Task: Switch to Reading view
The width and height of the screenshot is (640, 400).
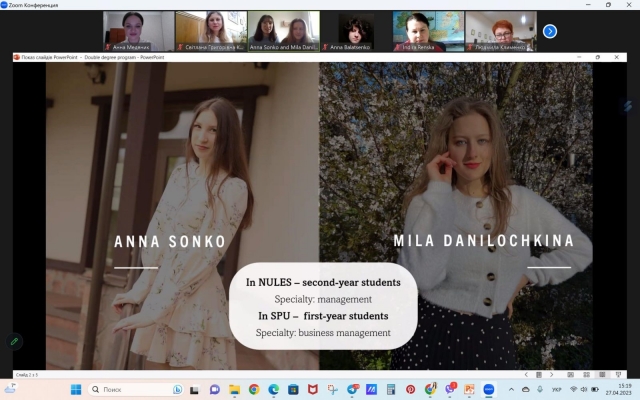Action: (602, 374)
